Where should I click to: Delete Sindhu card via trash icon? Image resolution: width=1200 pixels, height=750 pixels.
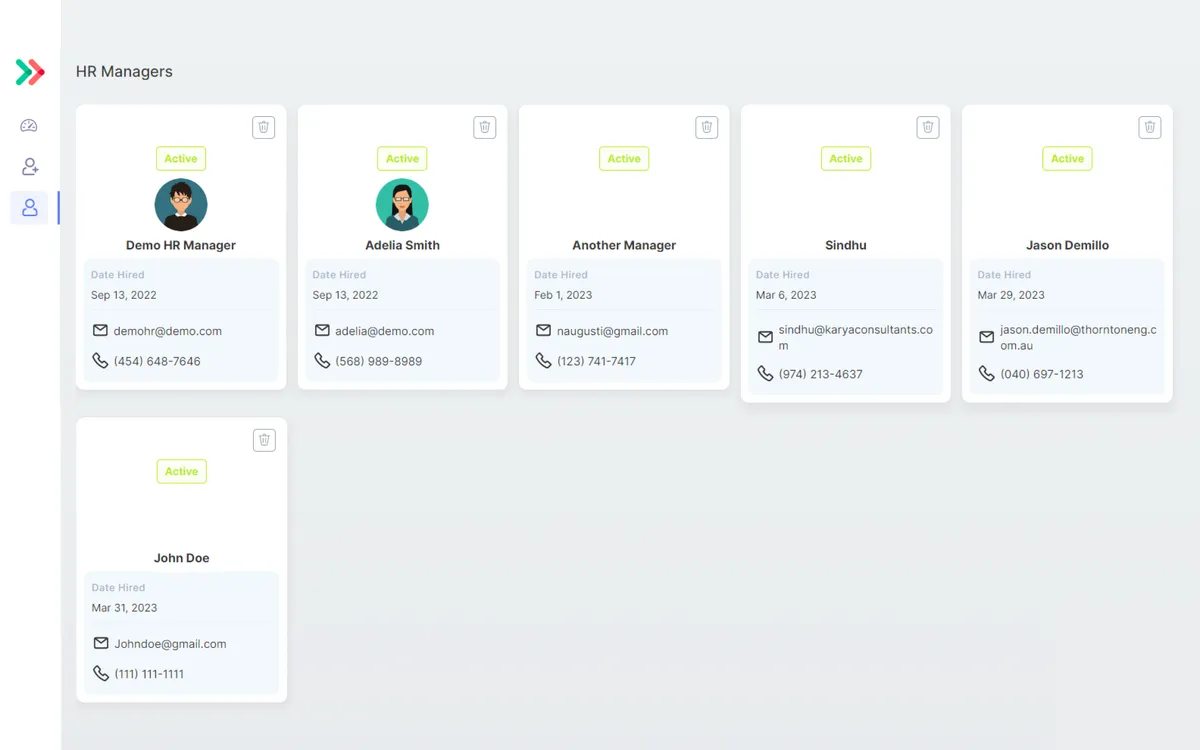(x=928, y=127)
